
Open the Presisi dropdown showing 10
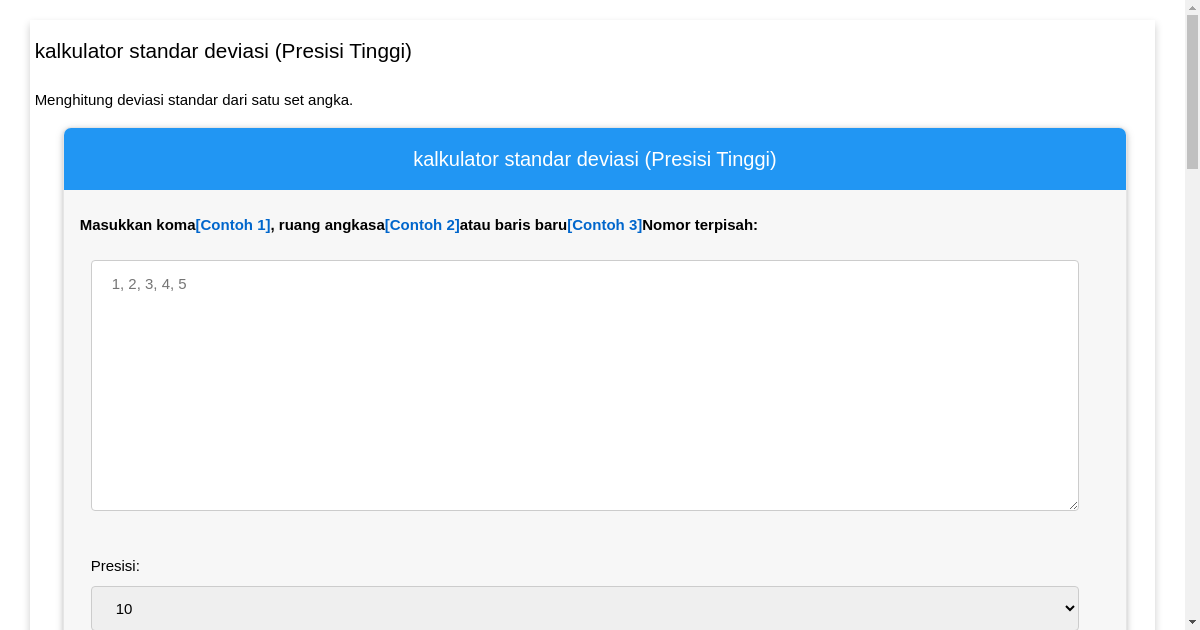coord(584,608)
